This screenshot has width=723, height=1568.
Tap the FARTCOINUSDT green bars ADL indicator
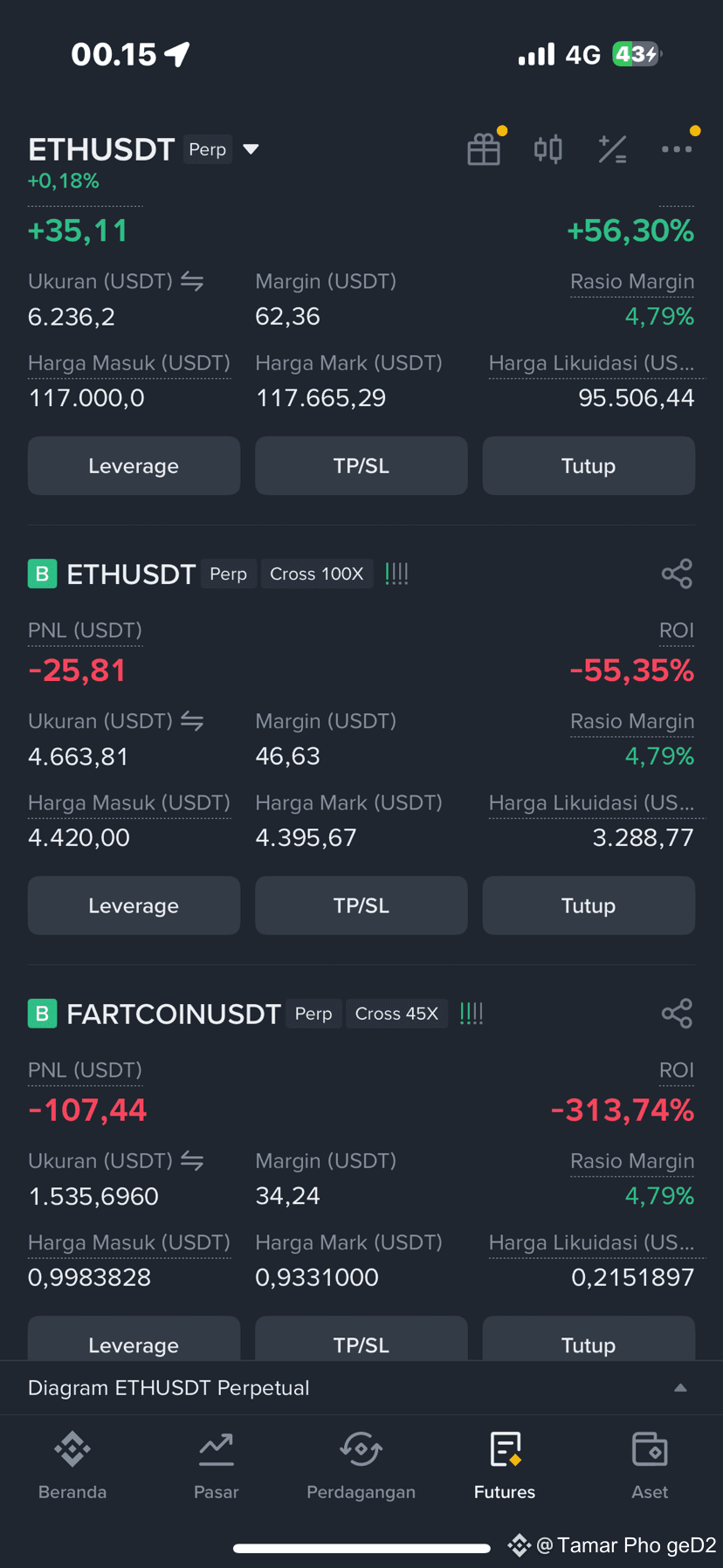pyautogui.click(x=472, y=1014)
